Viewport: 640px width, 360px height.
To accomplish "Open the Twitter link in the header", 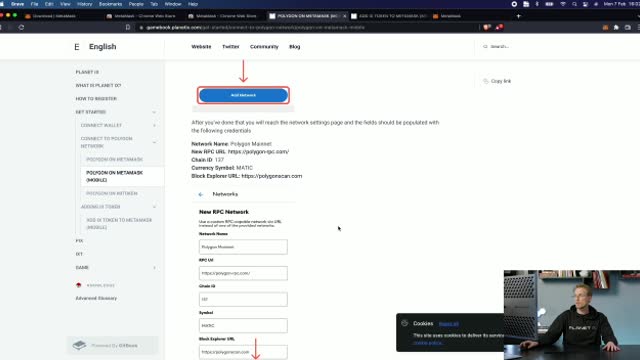I will click(231, 47).
